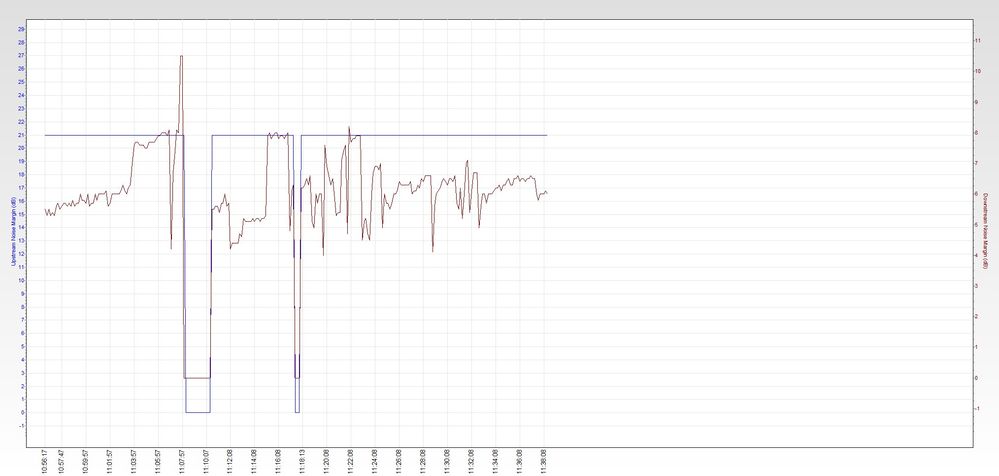Click the 11:07:57 time axis label

(x=182, y=461)
